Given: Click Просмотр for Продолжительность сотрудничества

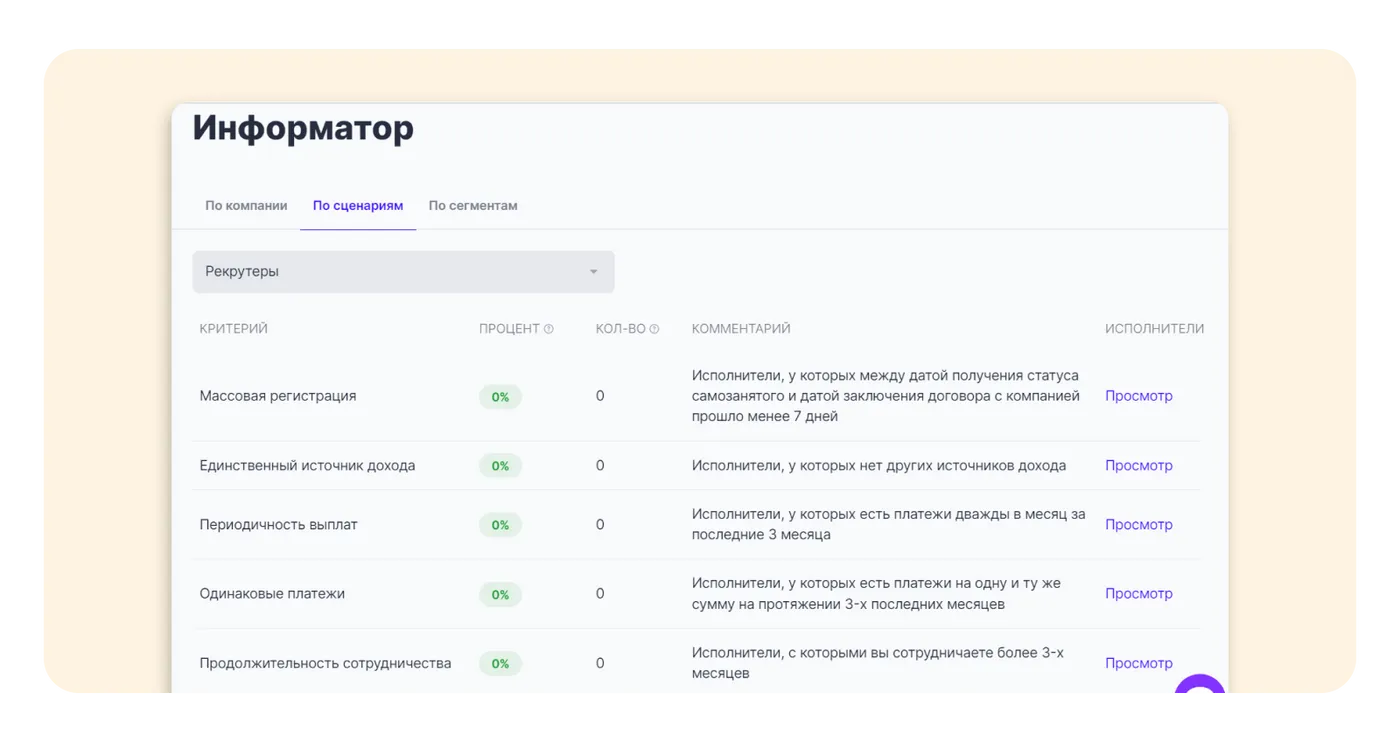Looking at the screenshot, I should click(1138, 664).
